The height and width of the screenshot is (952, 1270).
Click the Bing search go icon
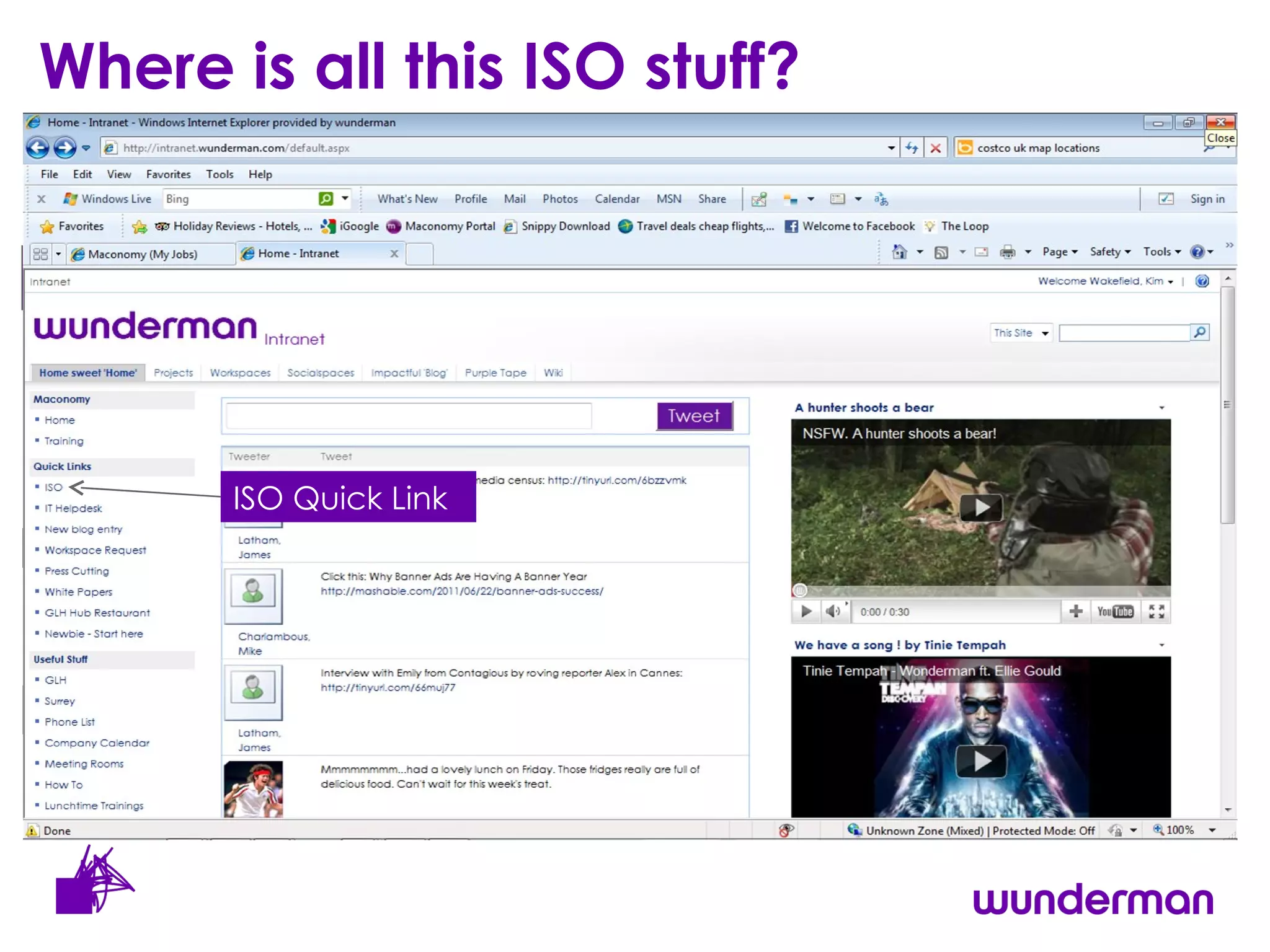click(326, 198)
